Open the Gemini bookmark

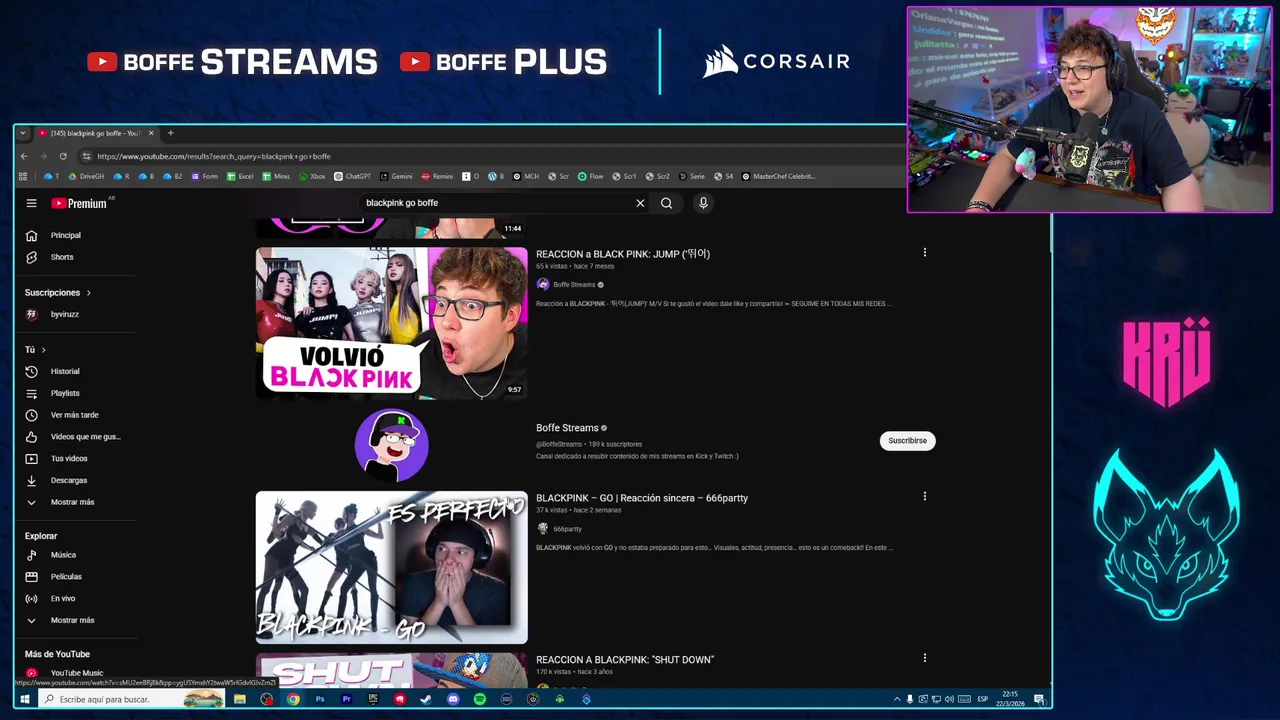coord(395,176)
